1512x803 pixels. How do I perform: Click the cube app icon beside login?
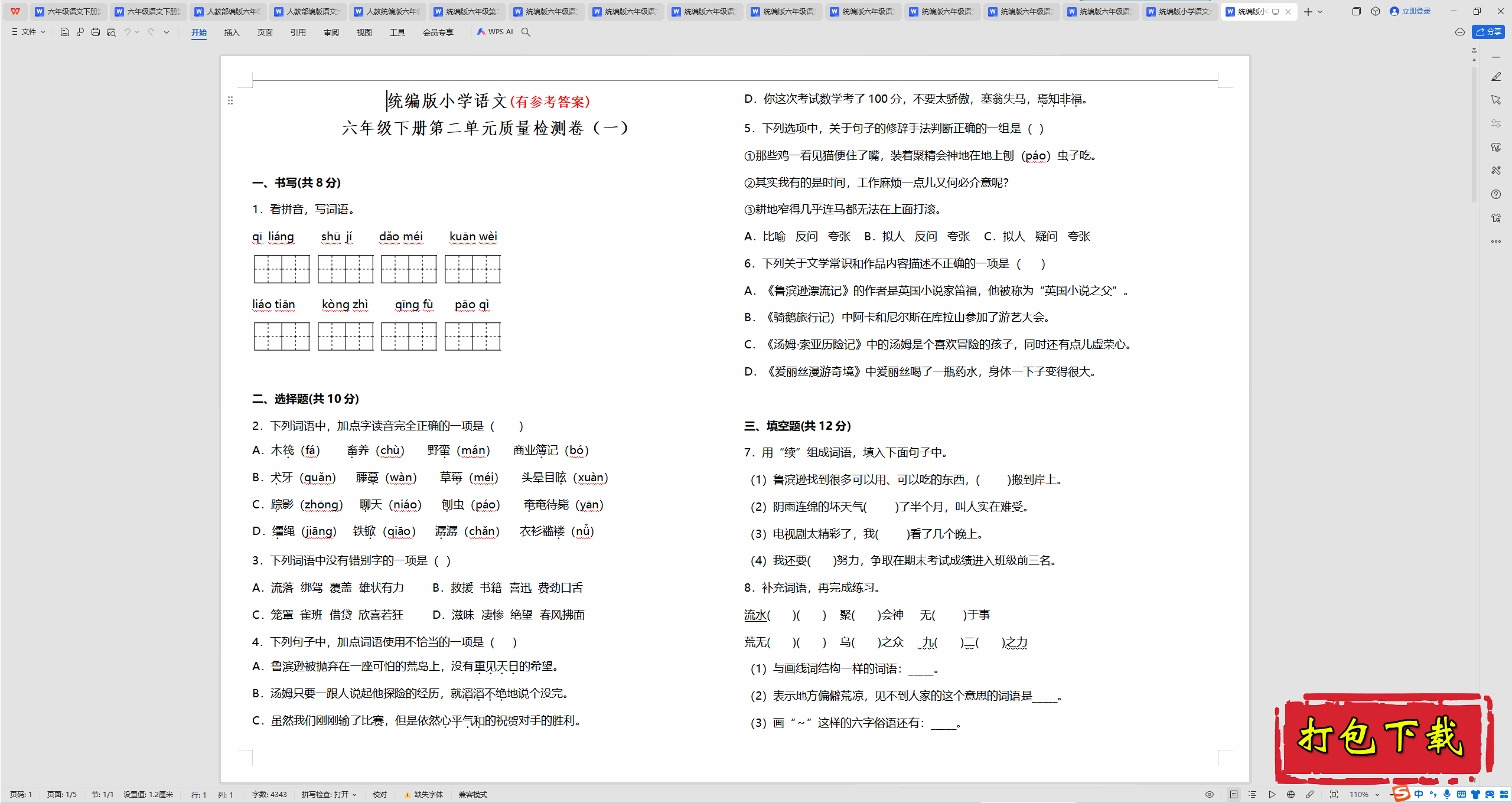point(1376,11)
